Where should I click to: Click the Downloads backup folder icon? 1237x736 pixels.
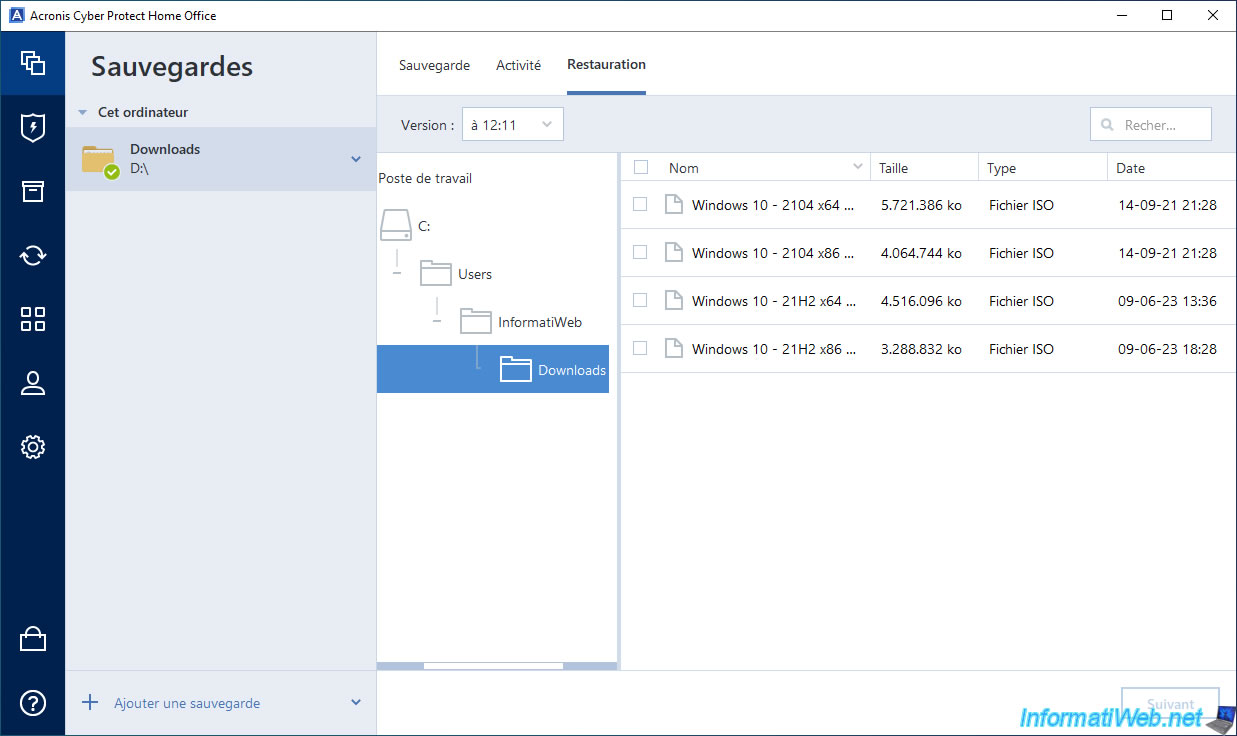tap(100, 160)
